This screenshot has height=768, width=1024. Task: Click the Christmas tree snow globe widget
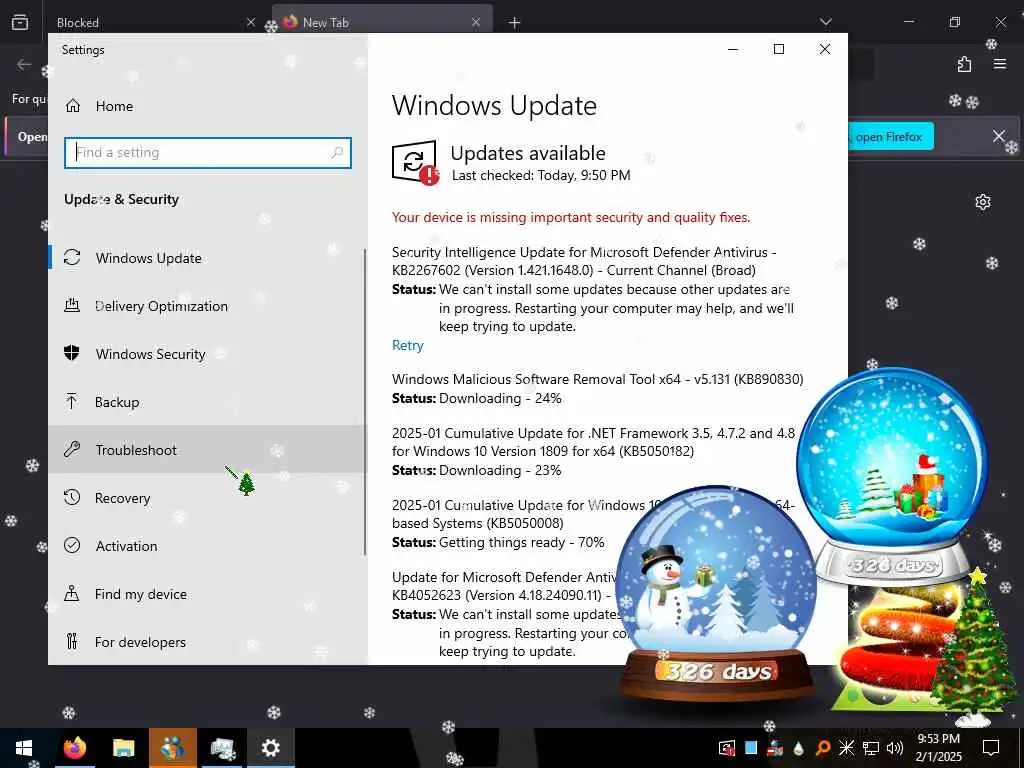point(892,477)
